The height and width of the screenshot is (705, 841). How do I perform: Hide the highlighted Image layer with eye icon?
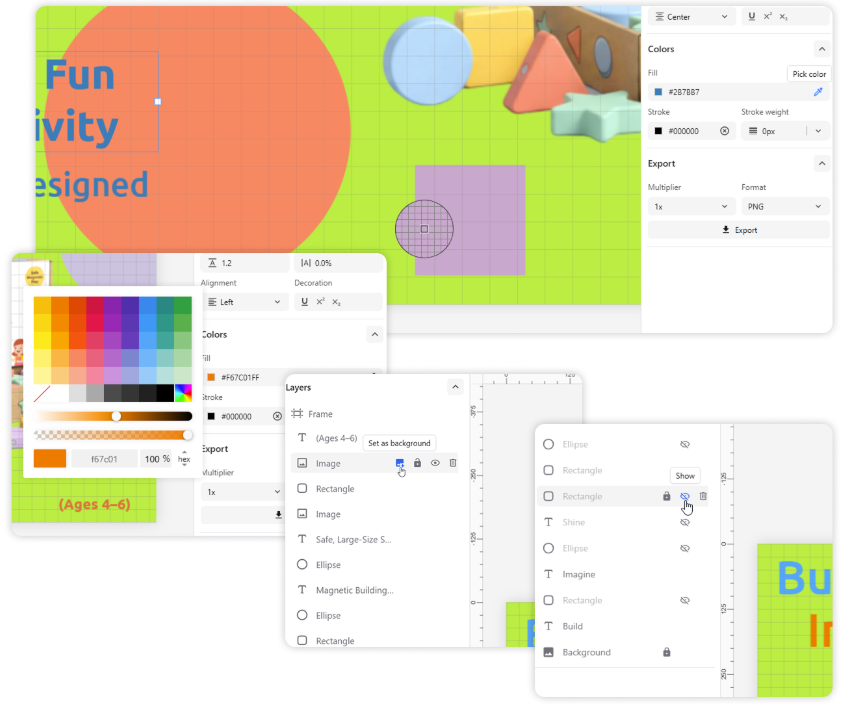coord(435,463)
